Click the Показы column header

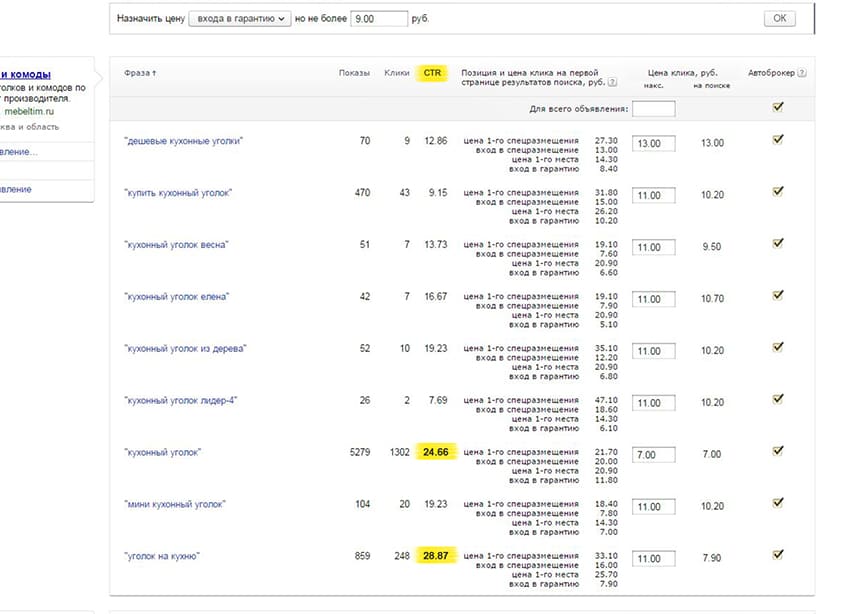click(354, 73)
